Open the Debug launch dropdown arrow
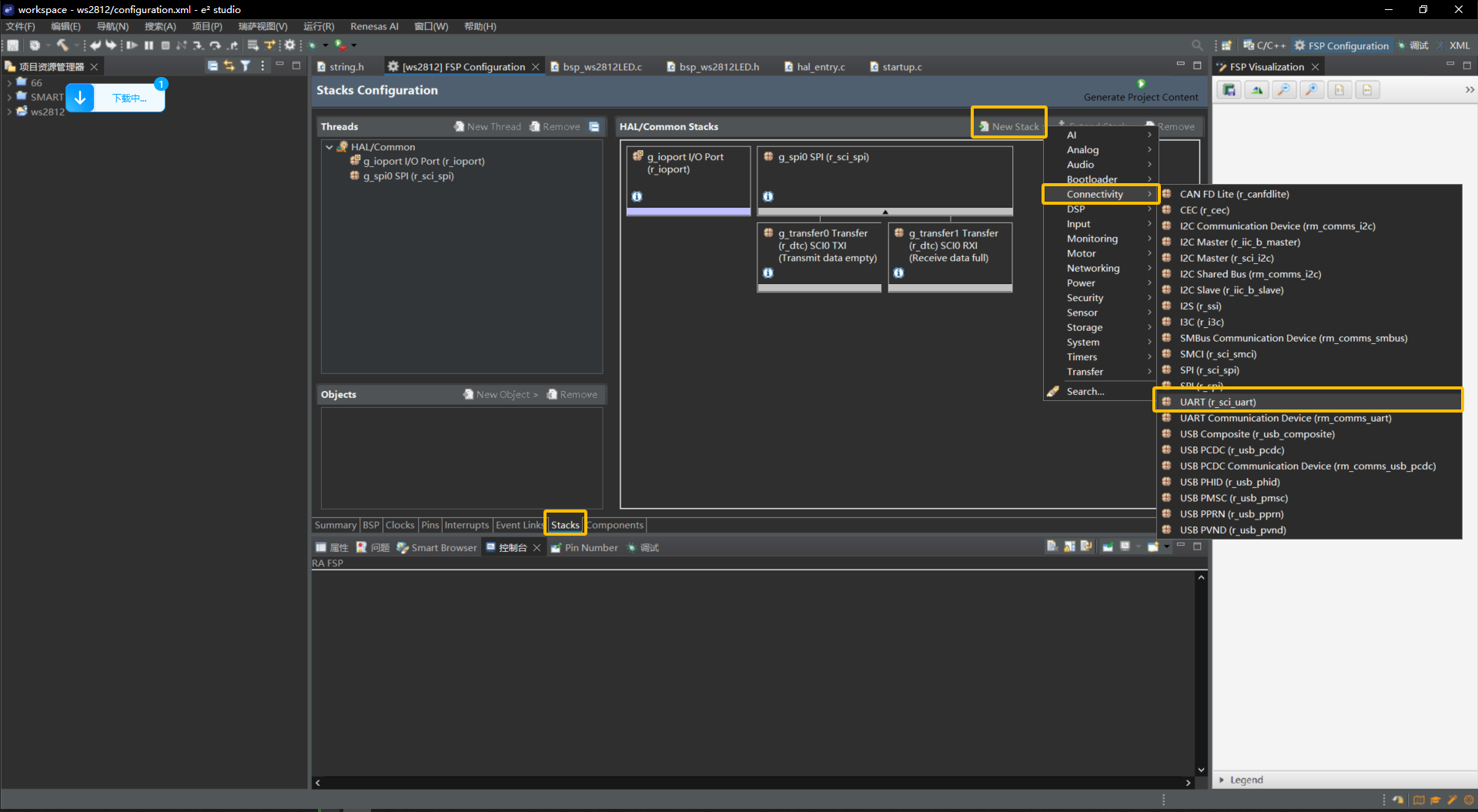 pos(326,45)
